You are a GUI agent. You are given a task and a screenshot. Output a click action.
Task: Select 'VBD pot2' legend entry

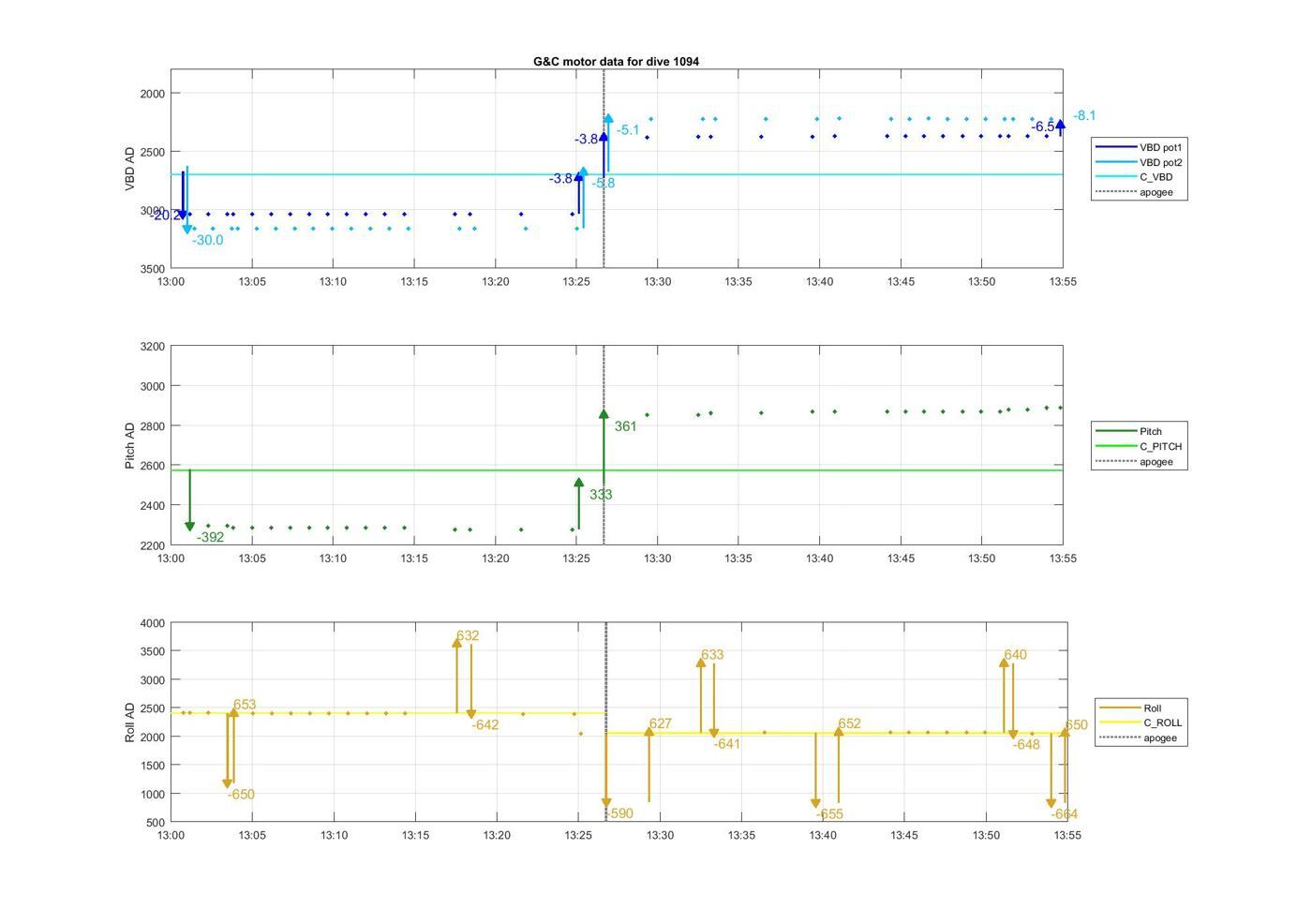1140,162
